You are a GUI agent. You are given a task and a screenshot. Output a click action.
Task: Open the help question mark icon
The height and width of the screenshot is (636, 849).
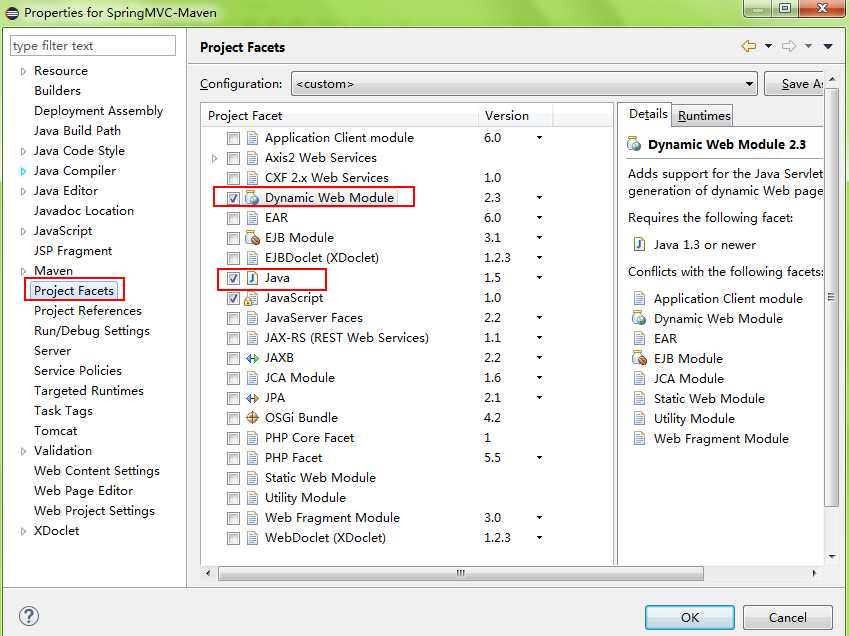(x=29, y=616)
